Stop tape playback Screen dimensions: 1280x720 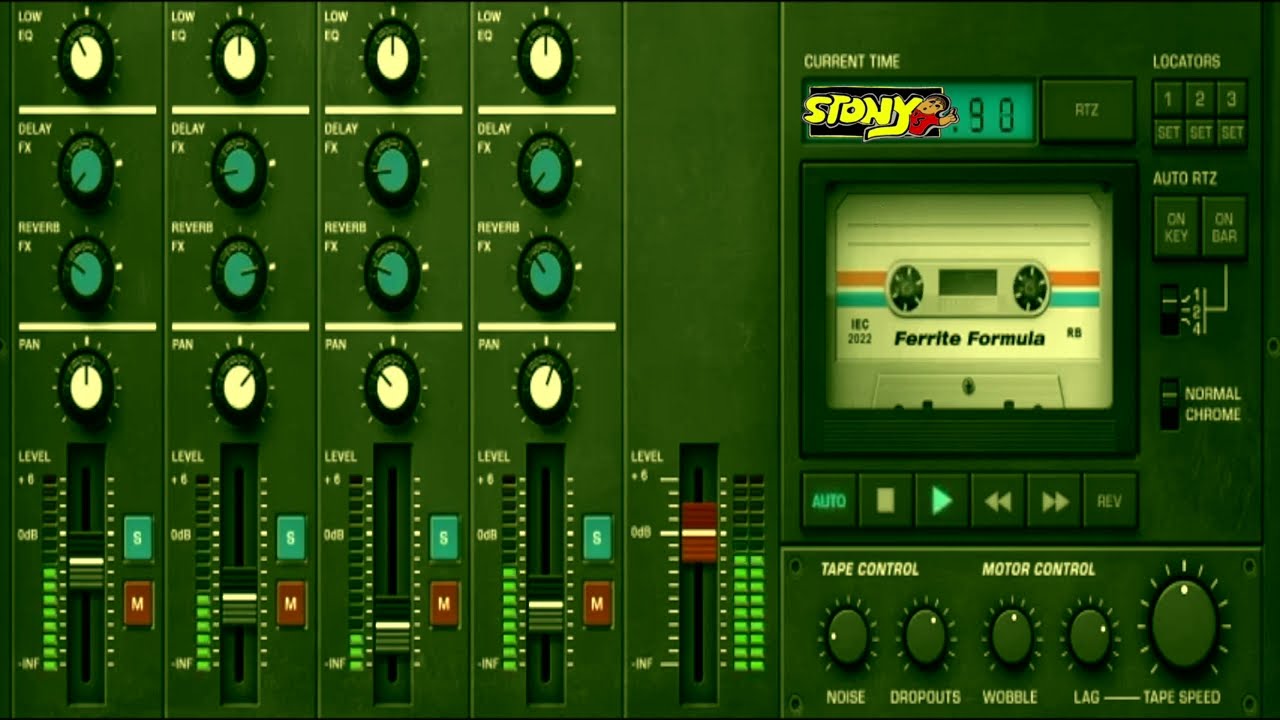pos(885,501)
